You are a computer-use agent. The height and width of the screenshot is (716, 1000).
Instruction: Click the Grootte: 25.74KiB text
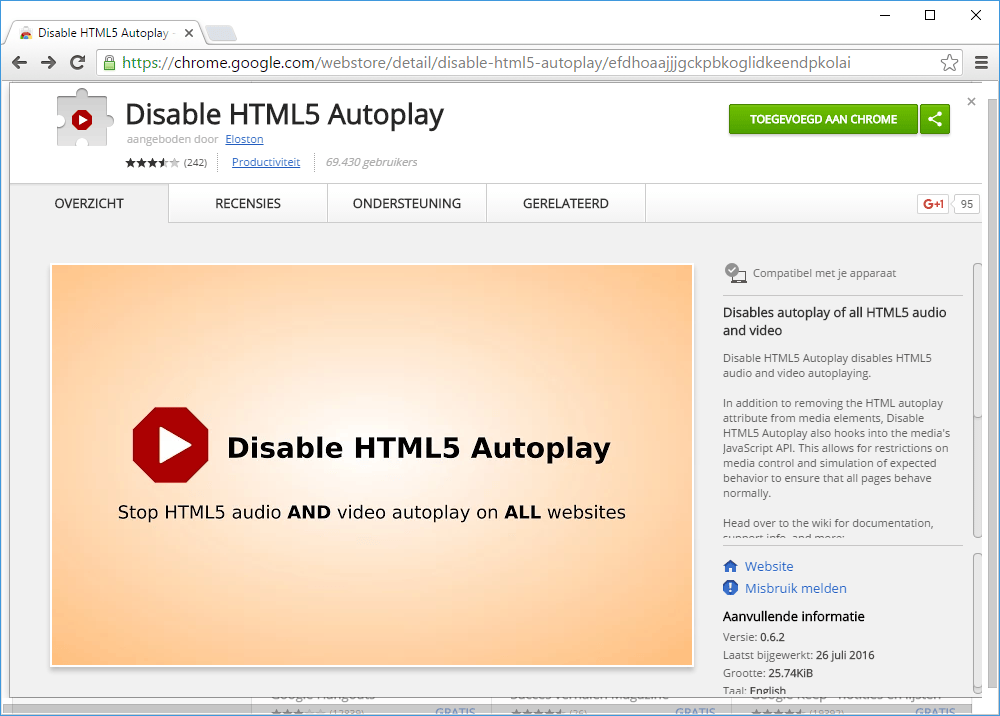pos(768,673)
